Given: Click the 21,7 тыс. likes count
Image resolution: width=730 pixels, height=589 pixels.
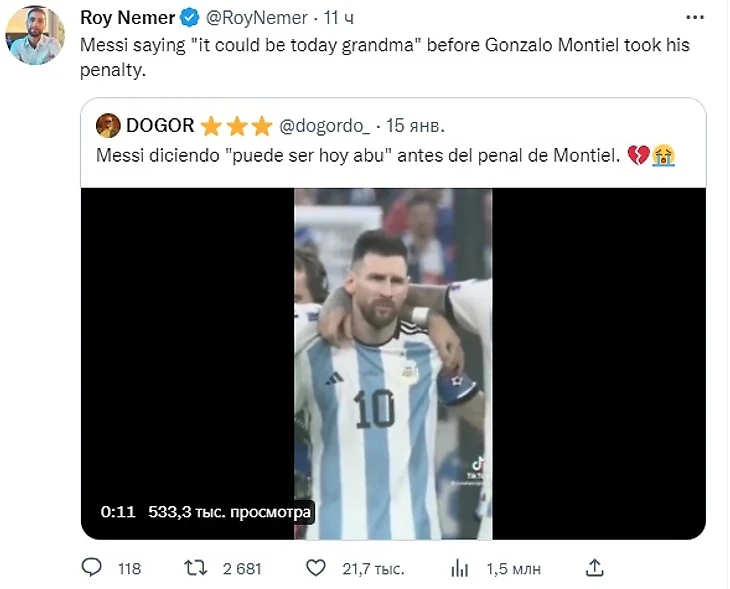Looking at the screenshot, I should pyautogui.click(x=373, y=568).
